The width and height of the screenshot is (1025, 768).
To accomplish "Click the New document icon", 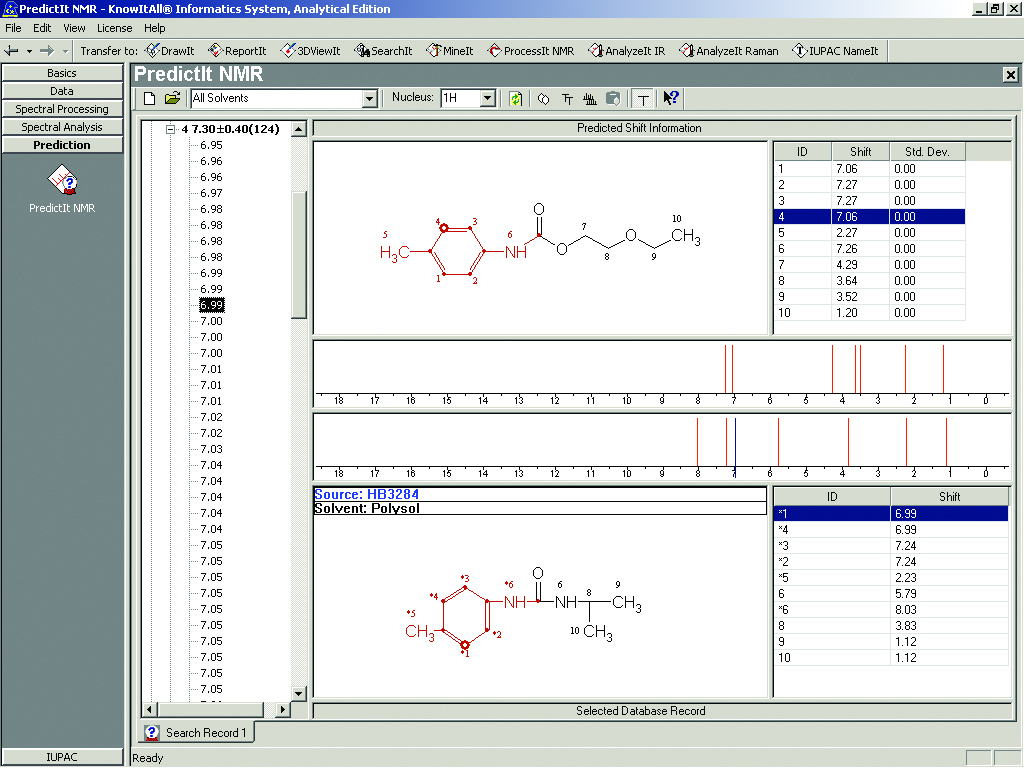I will 149,98.
